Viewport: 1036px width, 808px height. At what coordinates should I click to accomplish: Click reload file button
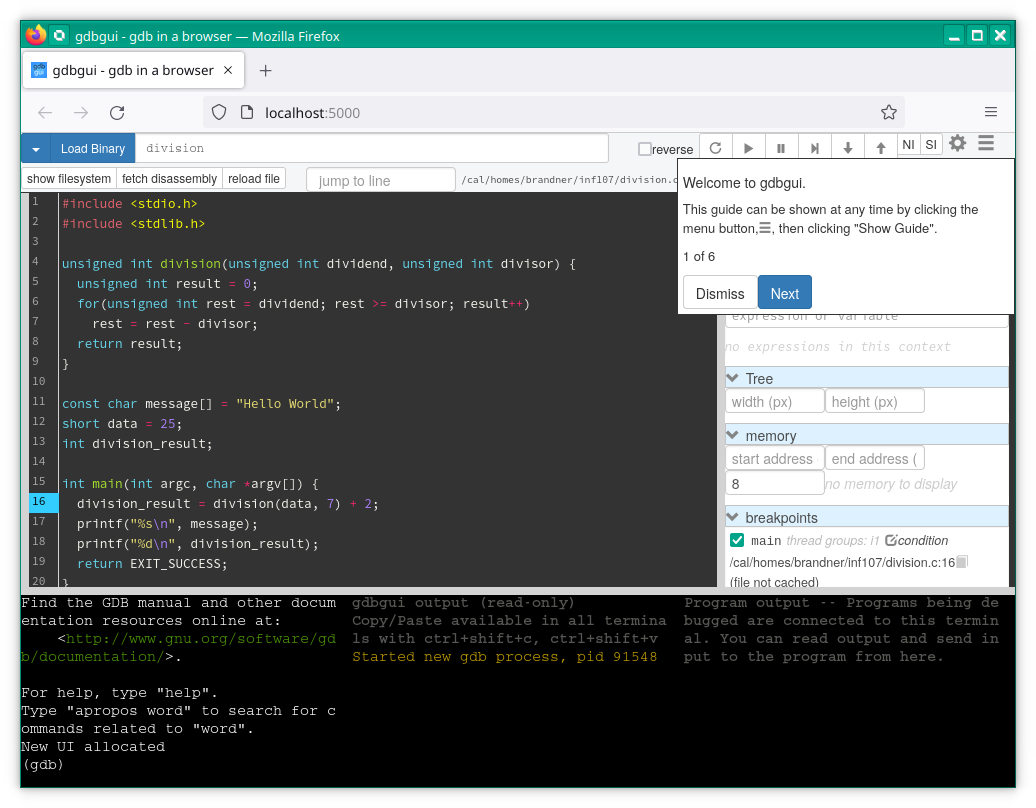point(254,179)
